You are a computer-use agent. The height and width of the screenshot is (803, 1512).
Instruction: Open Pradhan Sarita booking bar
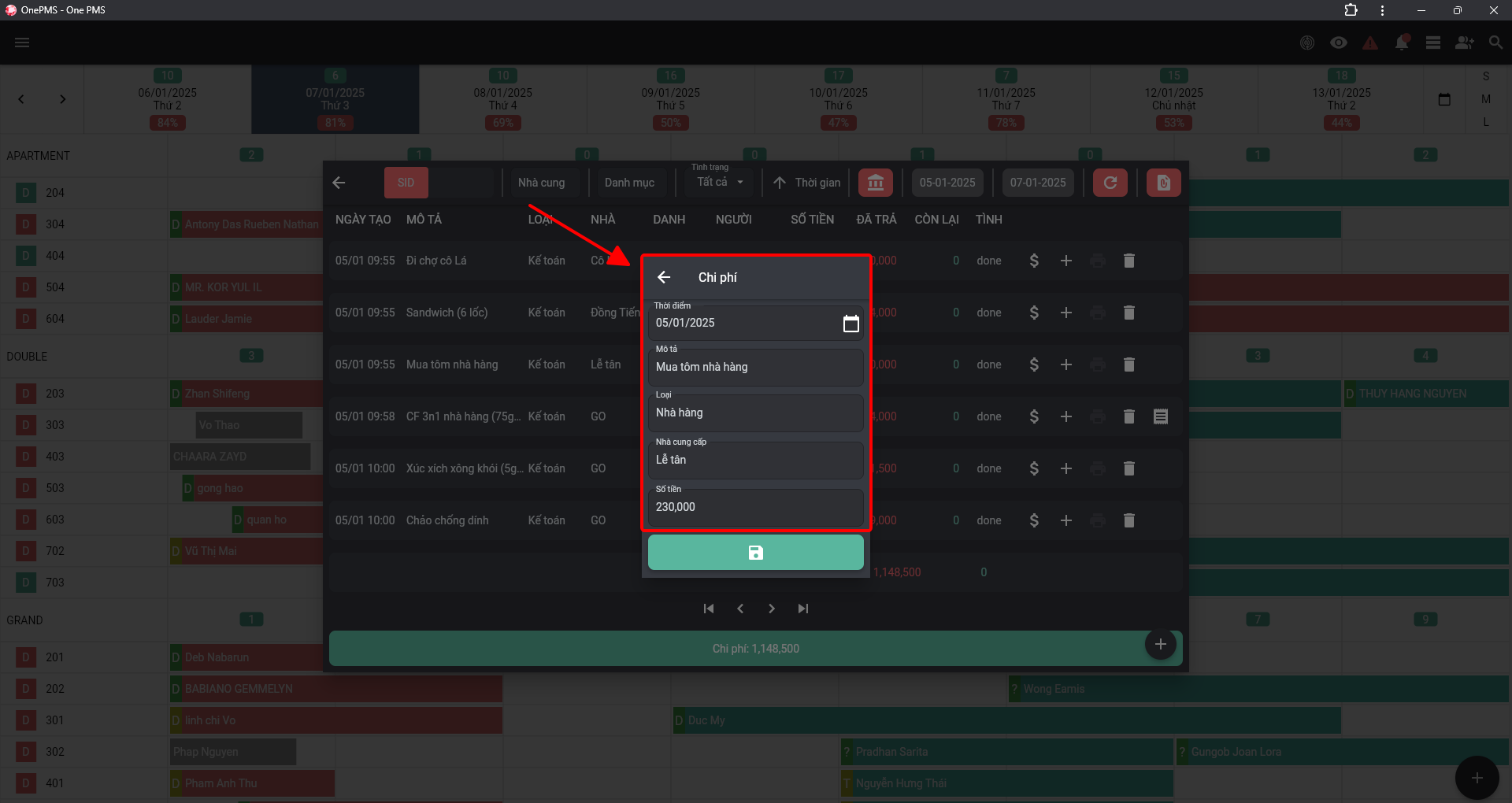click(1006, 752)
